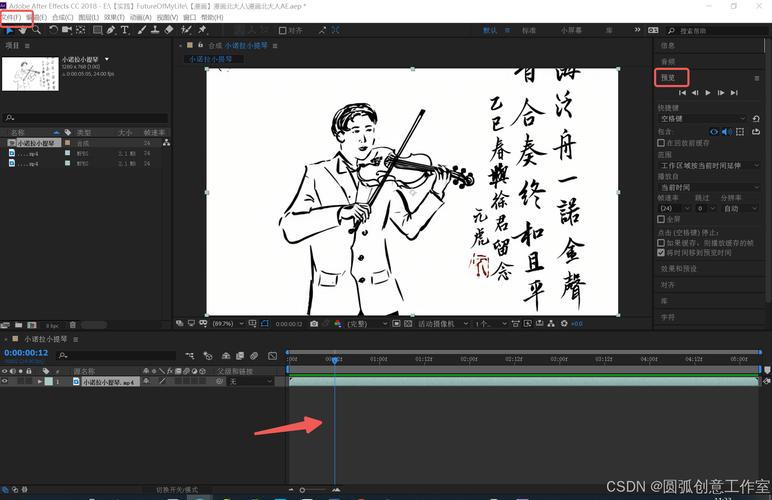Open the 图层(L) menu
772x500 pixels.
tap(89, 17)
